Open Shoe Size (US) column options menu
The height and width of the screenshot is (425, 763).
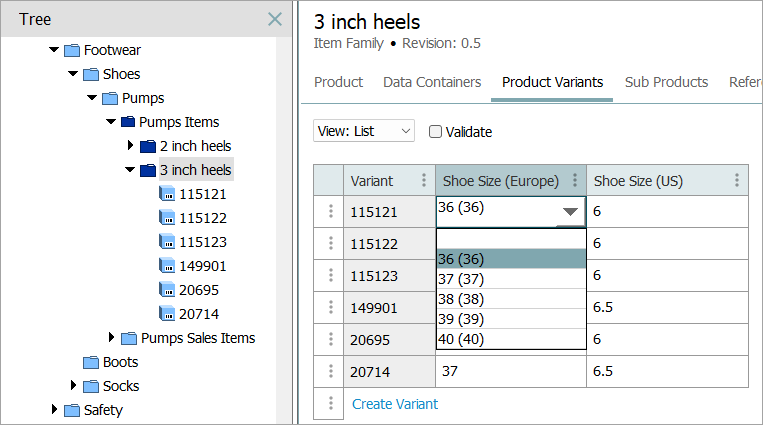tap(737, 181)
